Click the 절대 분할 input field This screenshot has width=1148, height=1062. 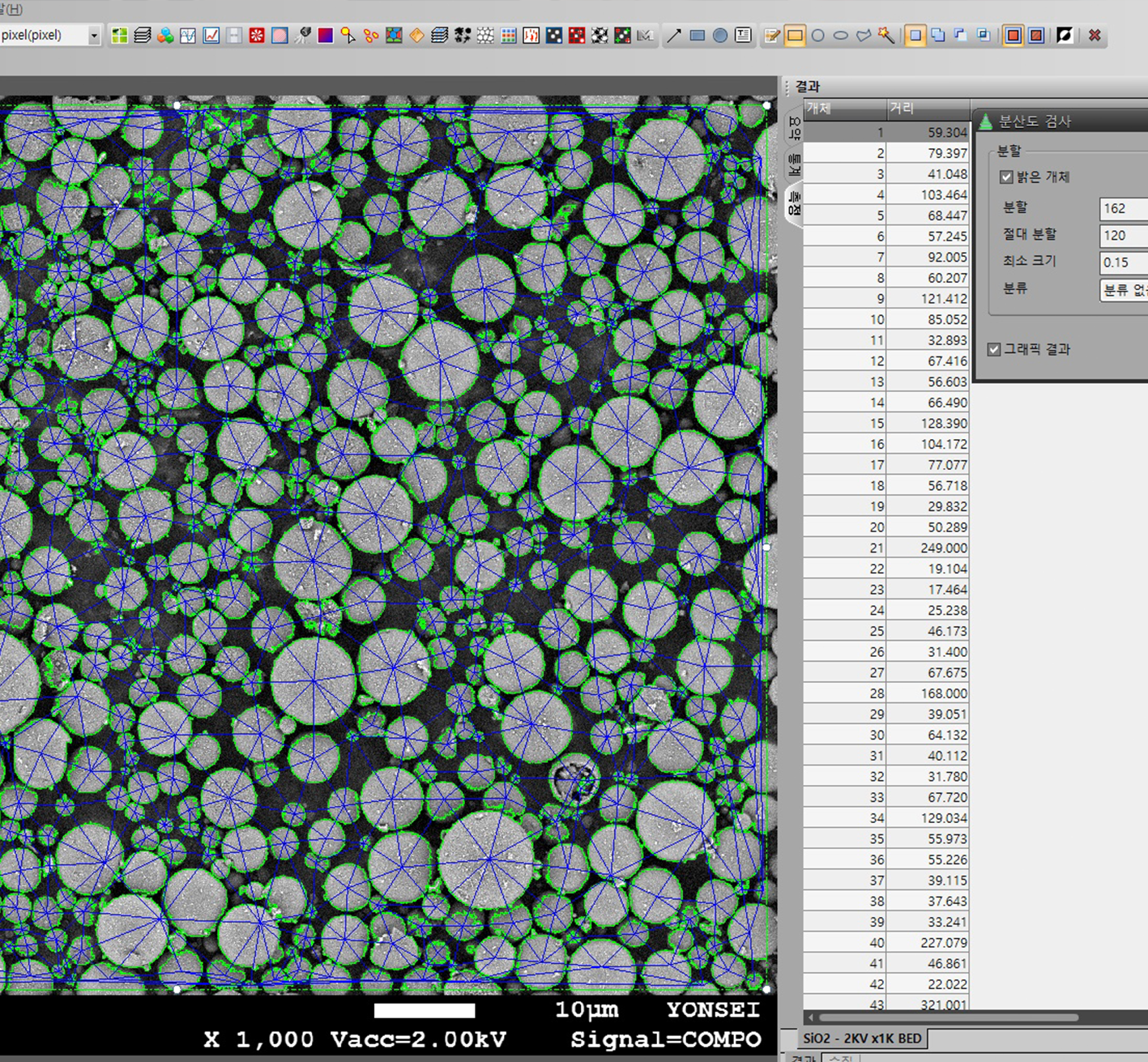tap(1123, 236)
